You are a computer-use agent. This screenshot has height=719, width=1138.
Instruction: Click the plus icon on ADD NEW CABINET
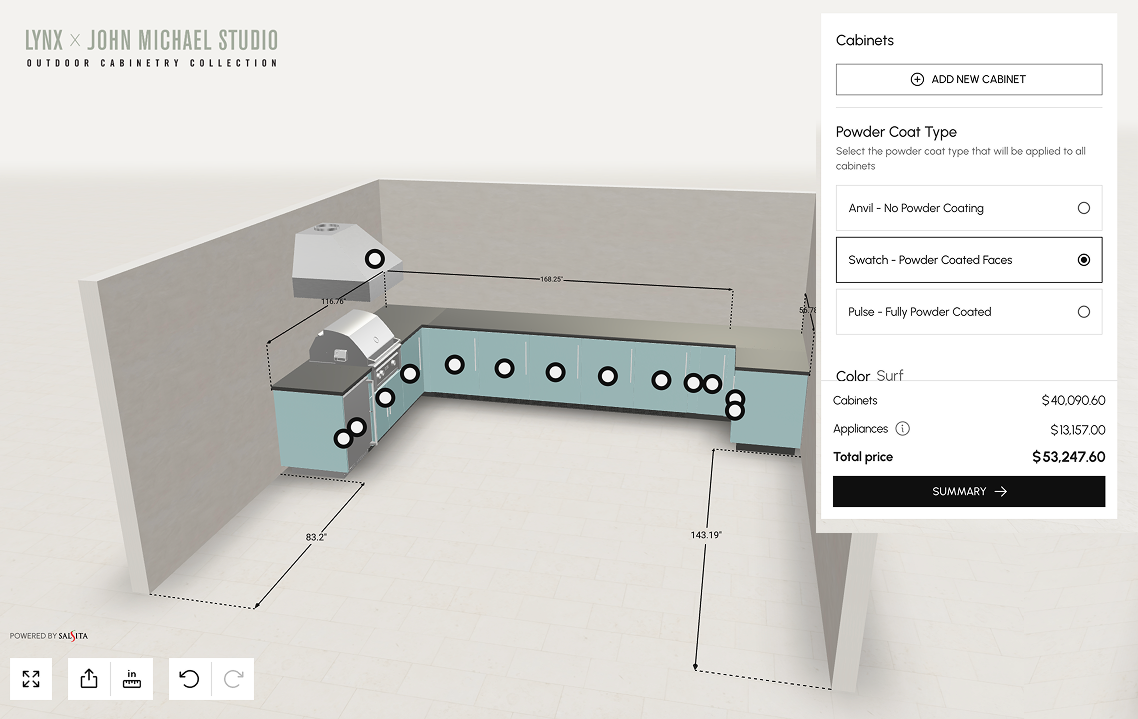[x=917, y=78]
